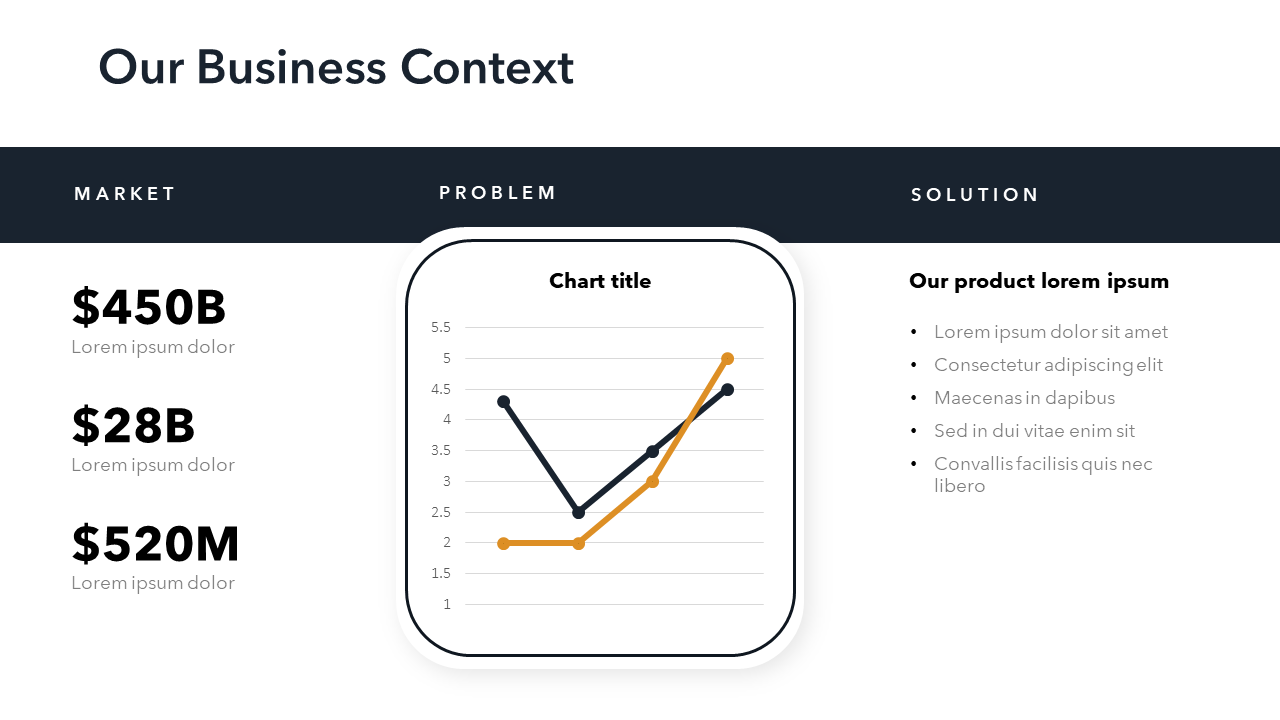Select the caption under $520M
This screenshot has height=720, width=1280.
tap(153, 583)
